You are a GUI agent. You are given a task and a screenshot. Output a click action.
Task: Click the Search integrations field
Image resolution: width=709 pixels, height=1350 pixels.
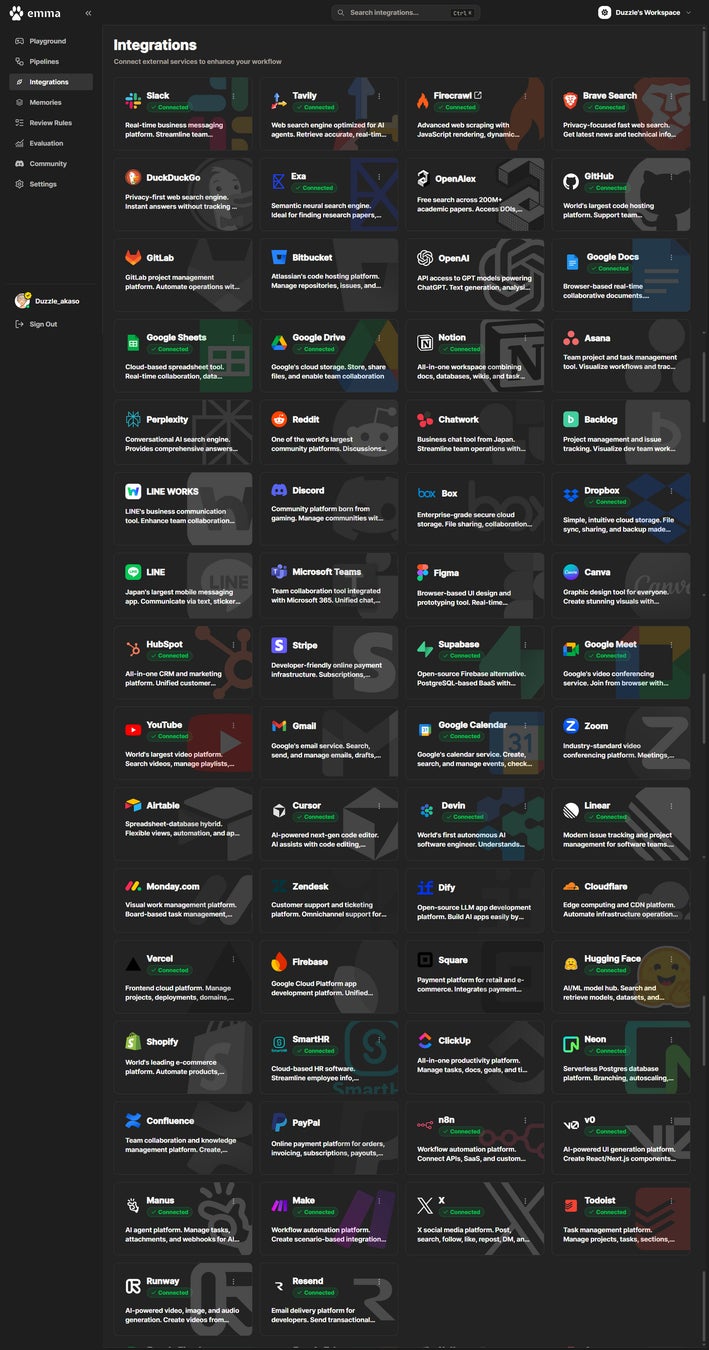coord(405,13)
